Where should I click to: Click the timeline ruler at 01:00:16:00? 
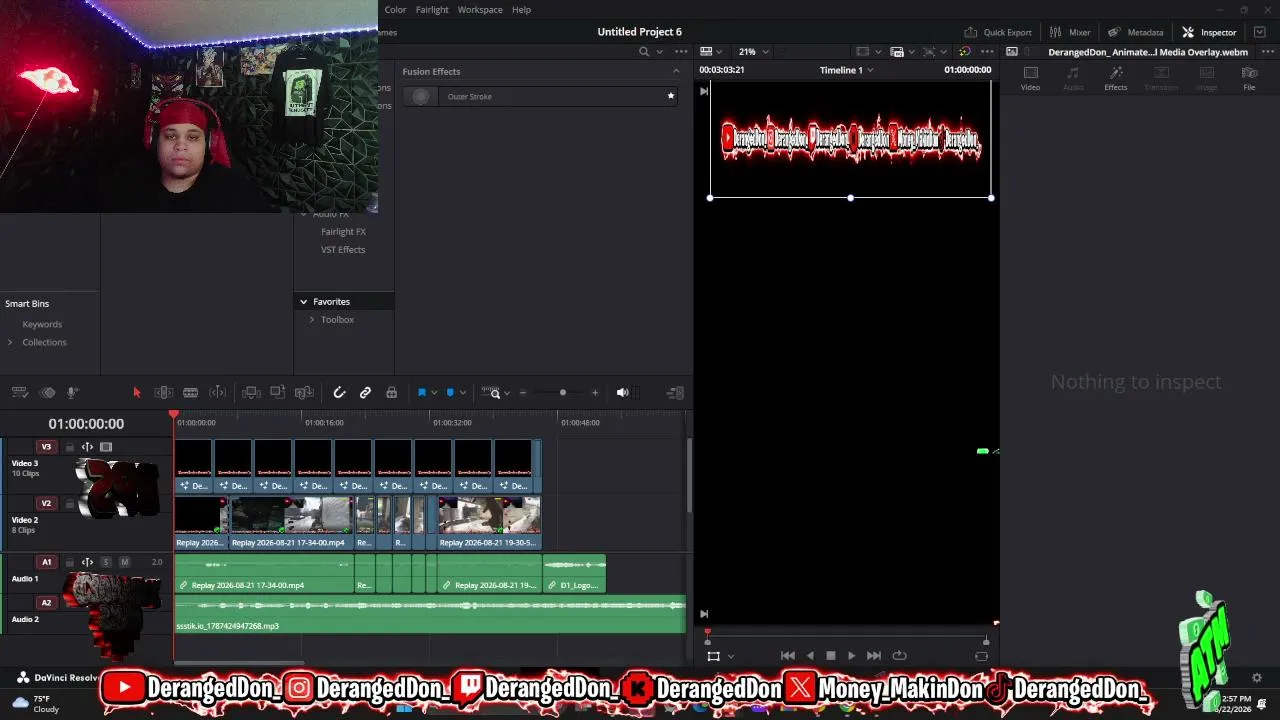[324, 423]
